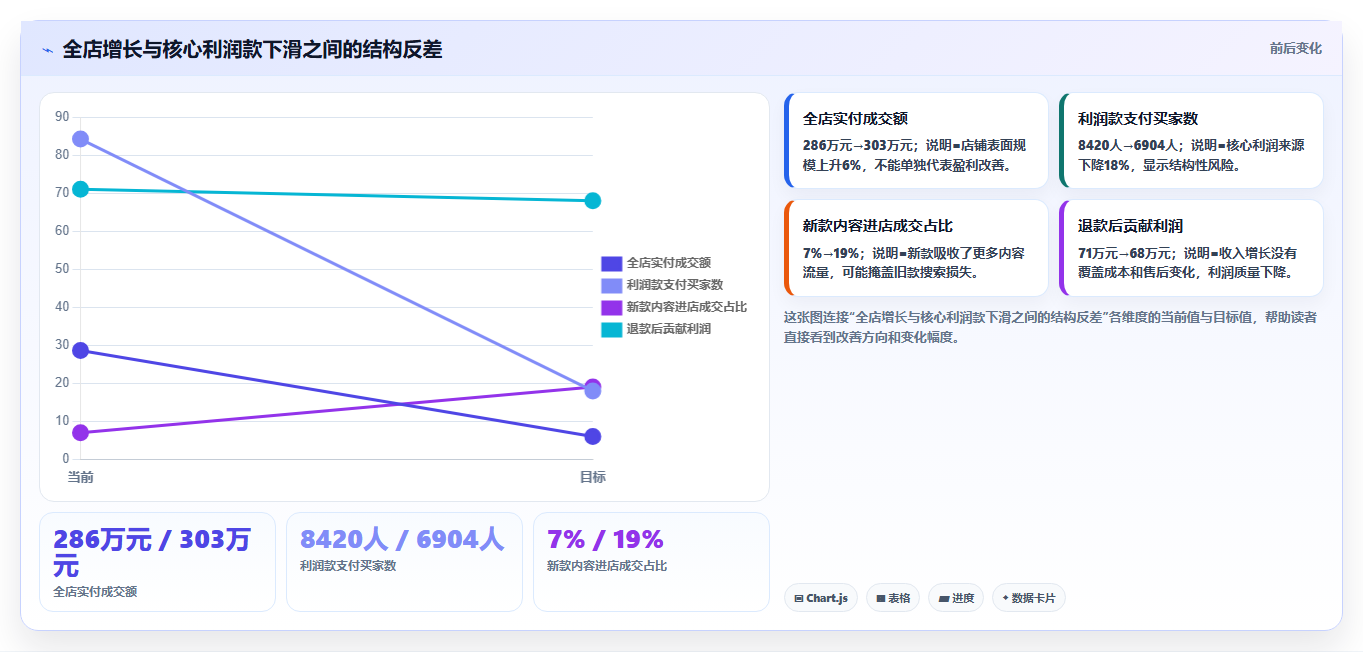This screenshot has width=1363, height=652.
Task: Click the 当前 x-axis label
Action: (81, 477)
